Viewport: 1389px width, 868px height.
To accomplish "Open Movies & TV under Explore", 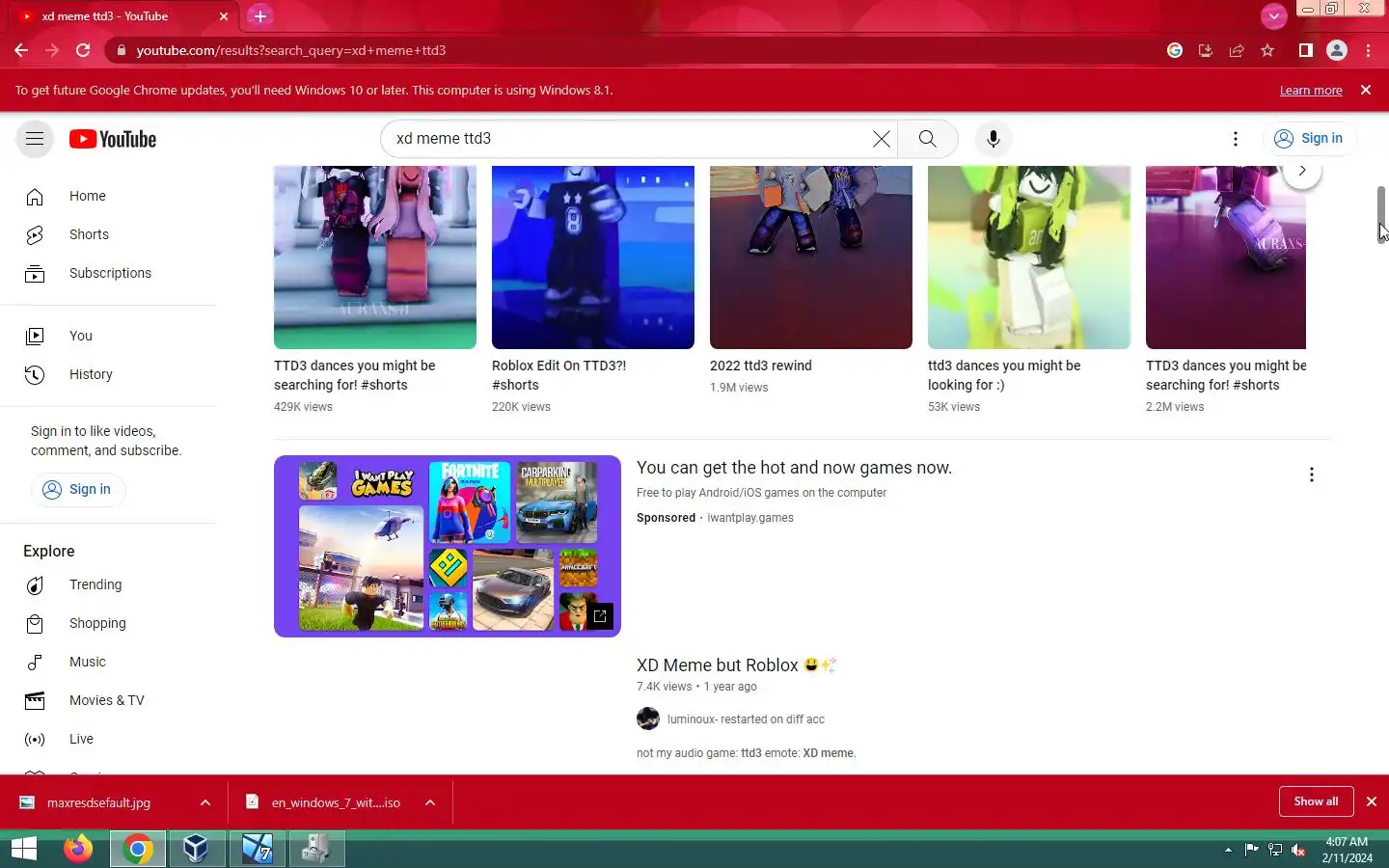I will coord(108,700).
